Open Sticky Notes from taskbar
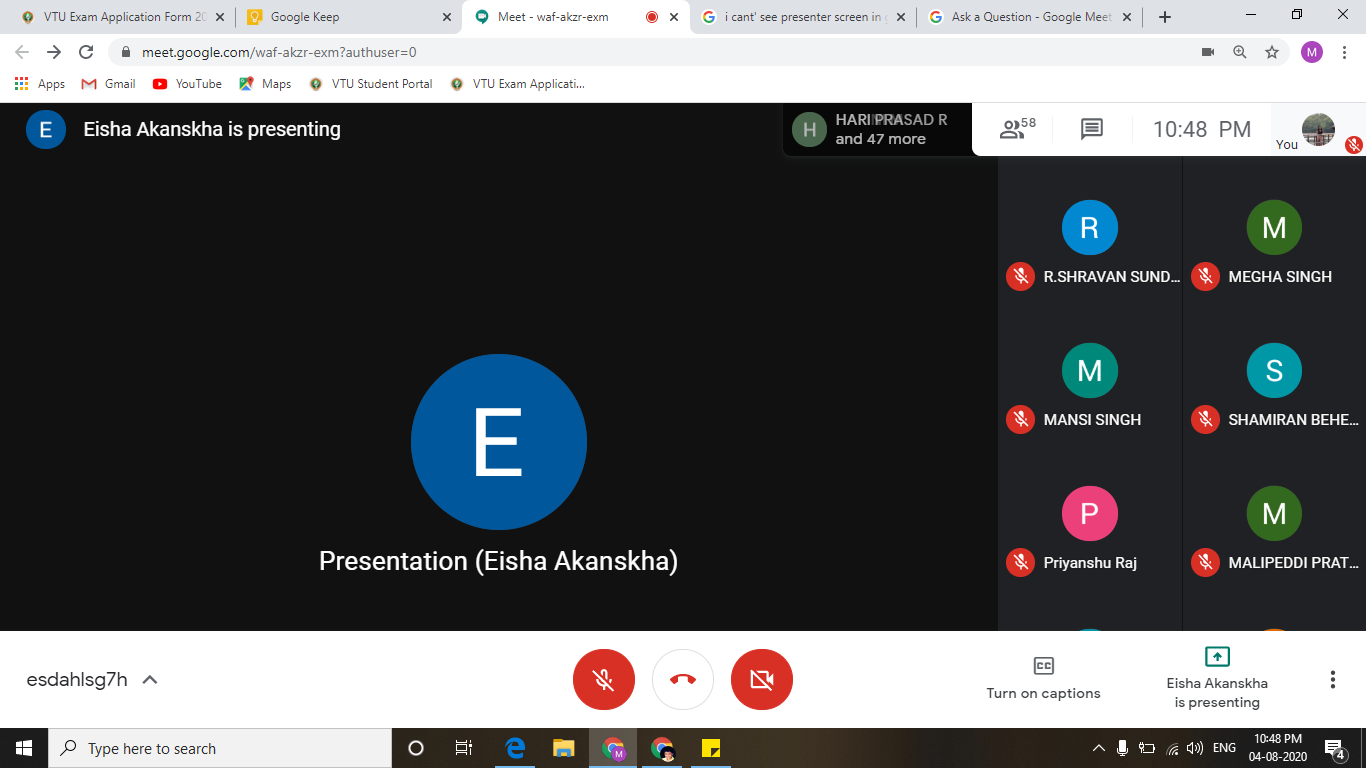Image resolution: width=1366 pixels, height=768 pixels. click(x=711, y=748)
